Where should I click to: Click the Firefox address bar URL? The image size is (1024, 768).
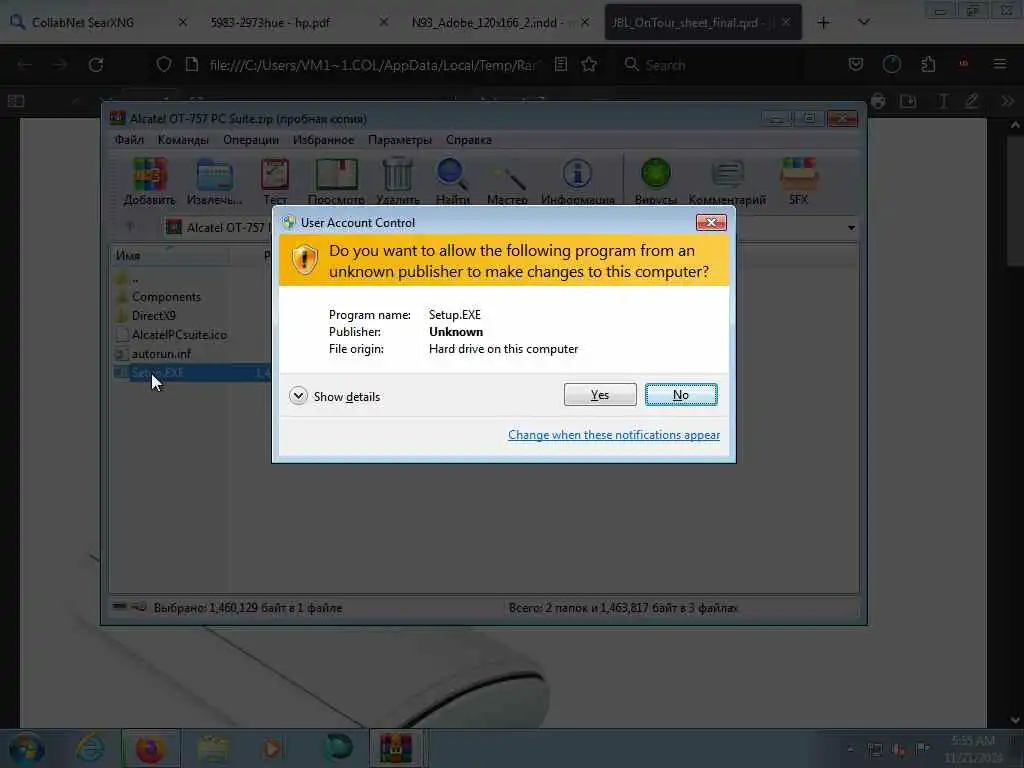(372, 65)
